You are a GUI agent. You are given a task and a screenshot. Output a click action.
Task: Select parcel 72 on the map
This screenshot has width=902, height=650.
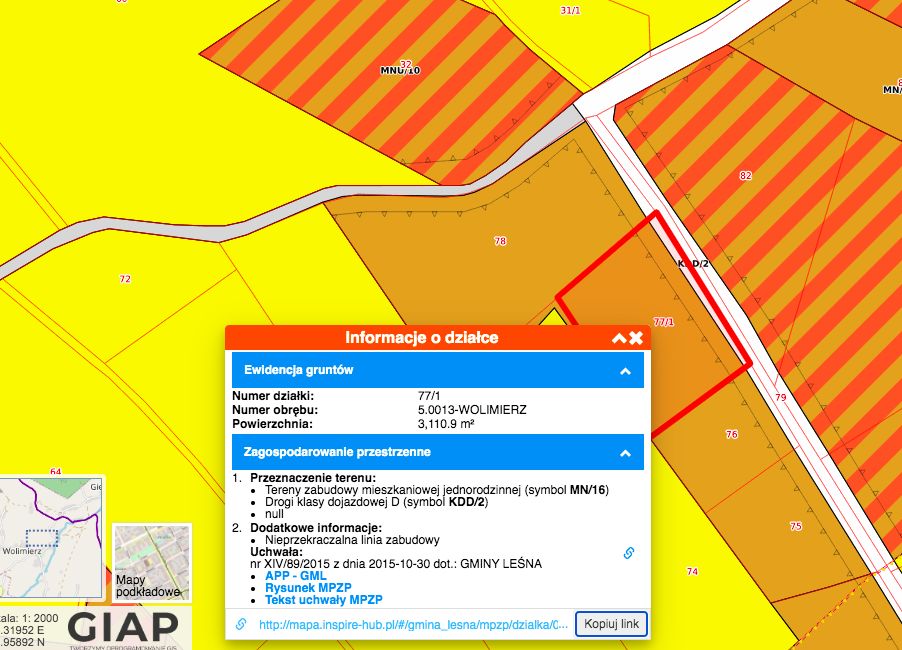click(x=125, y=279)
